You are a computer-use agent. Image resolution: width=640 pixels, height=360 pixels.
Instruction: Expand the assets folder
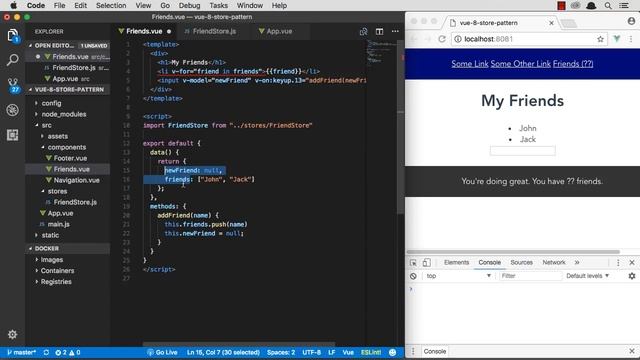point(58,136)
